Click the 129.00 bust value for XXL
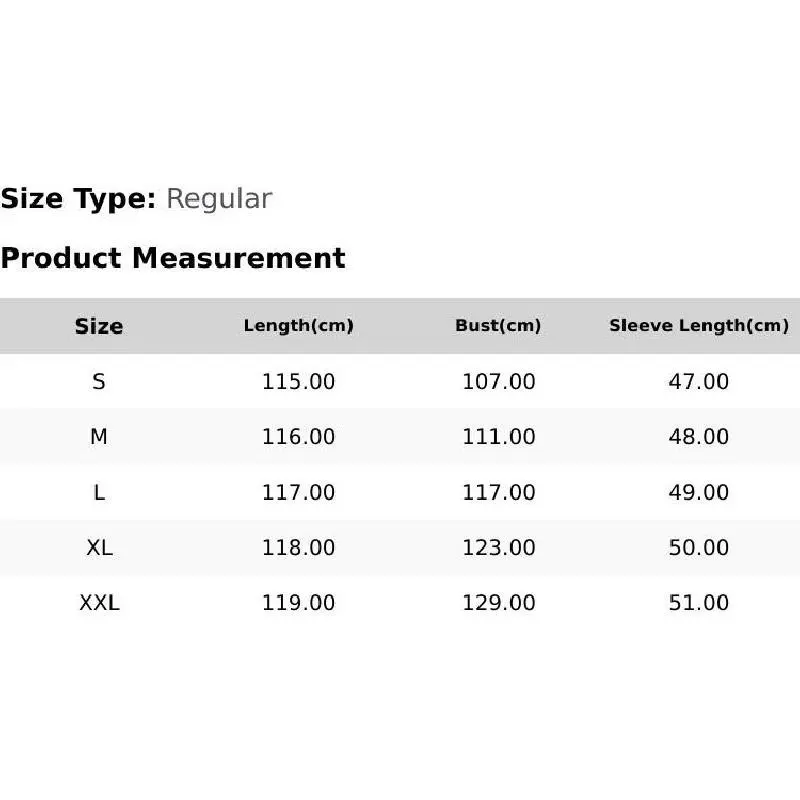The width and height of the screenshot is (800, 800). (x=498, y=603)
